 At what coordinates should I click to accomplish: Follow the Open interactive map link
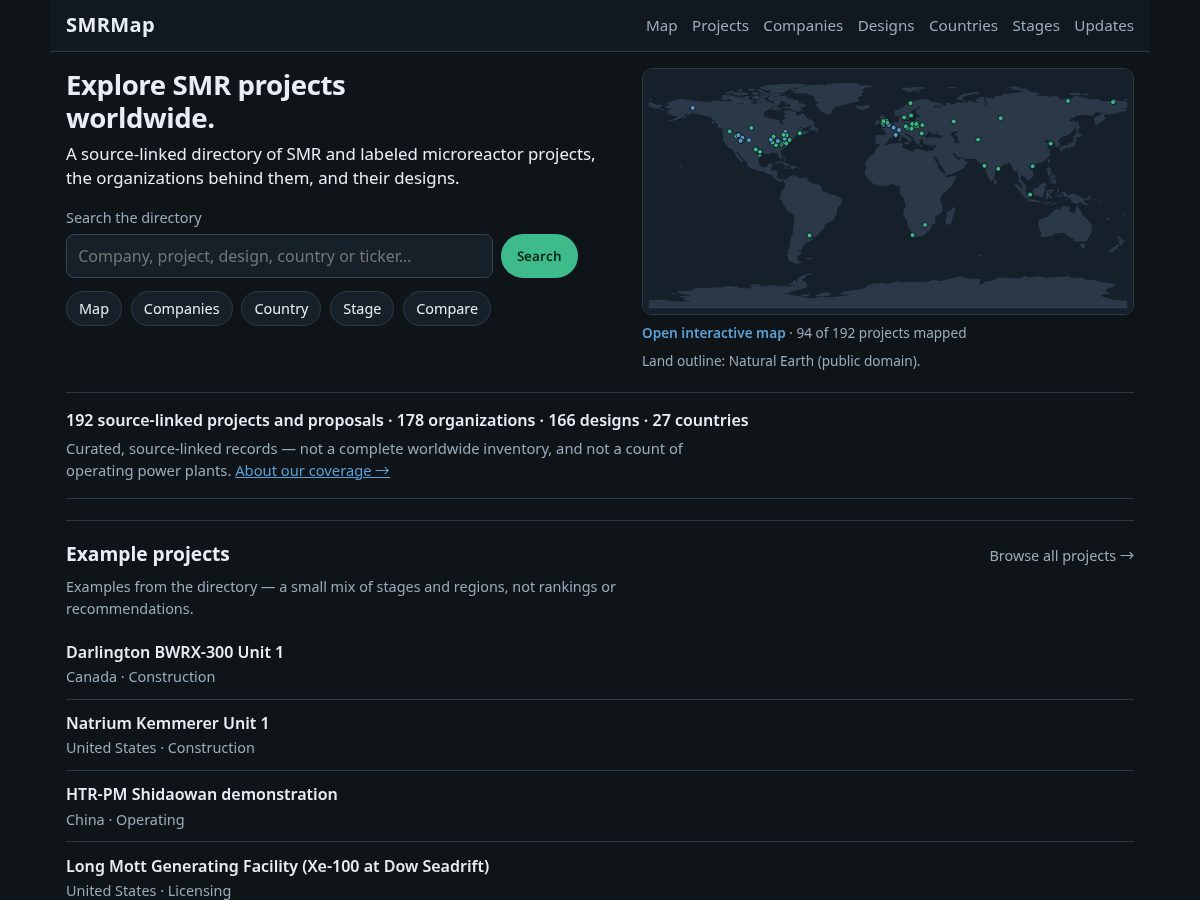[x=714, y=333]
